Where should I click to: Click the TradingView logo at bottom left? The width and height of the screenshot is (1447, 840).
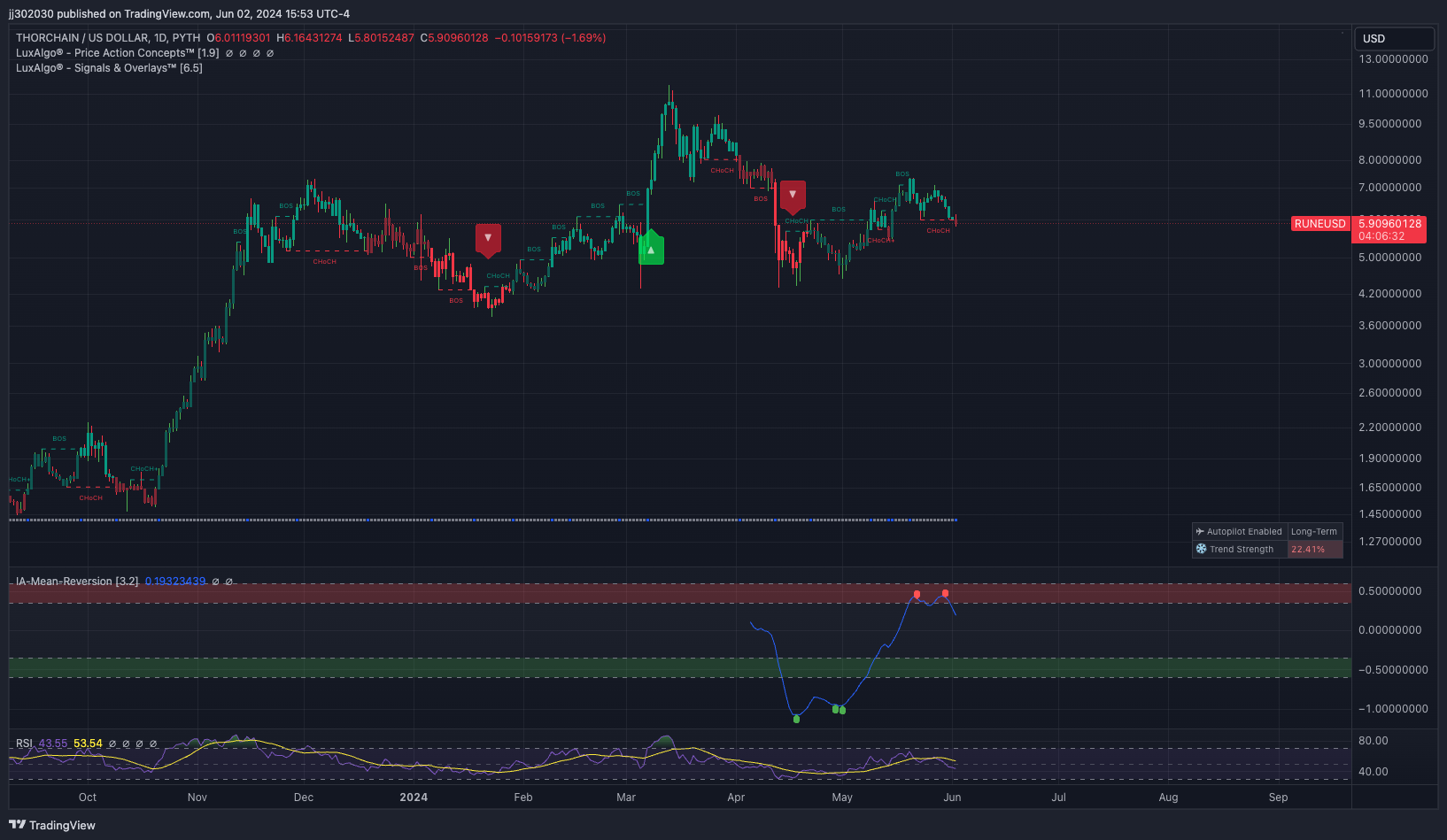pyautogui.click(x=52, y=825)
